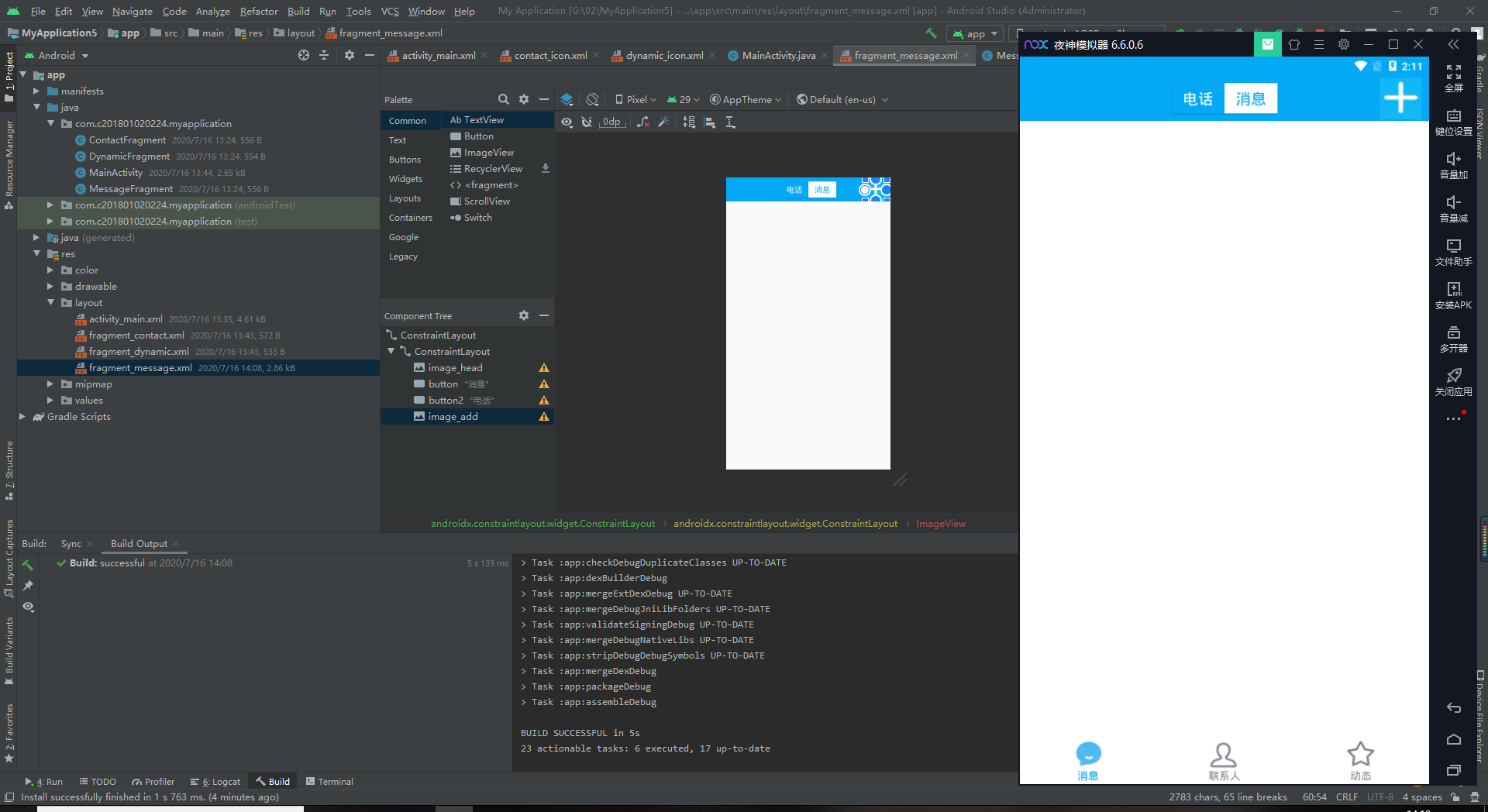Expand the drawable folder
The height and width of the screenshot is (812, 1488).
point(50,286)
